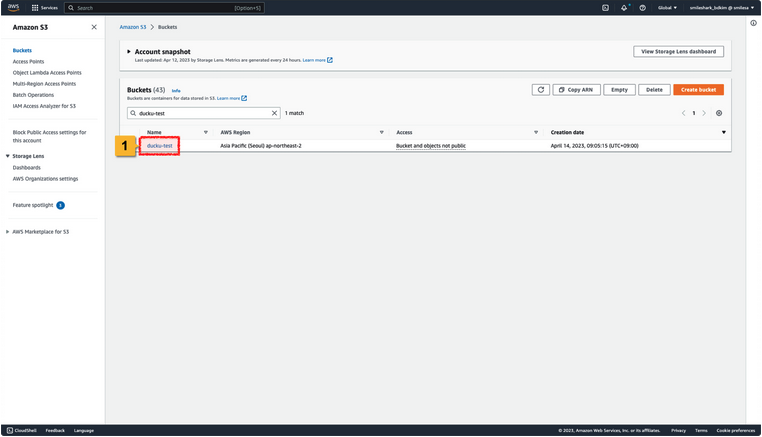
Task: Refresh the buckets list
Action: 541,90
